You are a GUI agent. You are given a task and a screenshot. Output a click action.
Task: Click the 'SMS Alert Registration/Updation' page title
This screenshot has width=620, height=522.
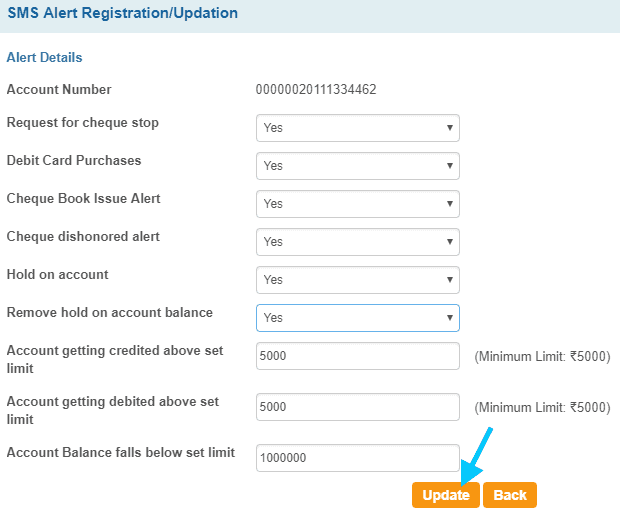tap(123, 14)
